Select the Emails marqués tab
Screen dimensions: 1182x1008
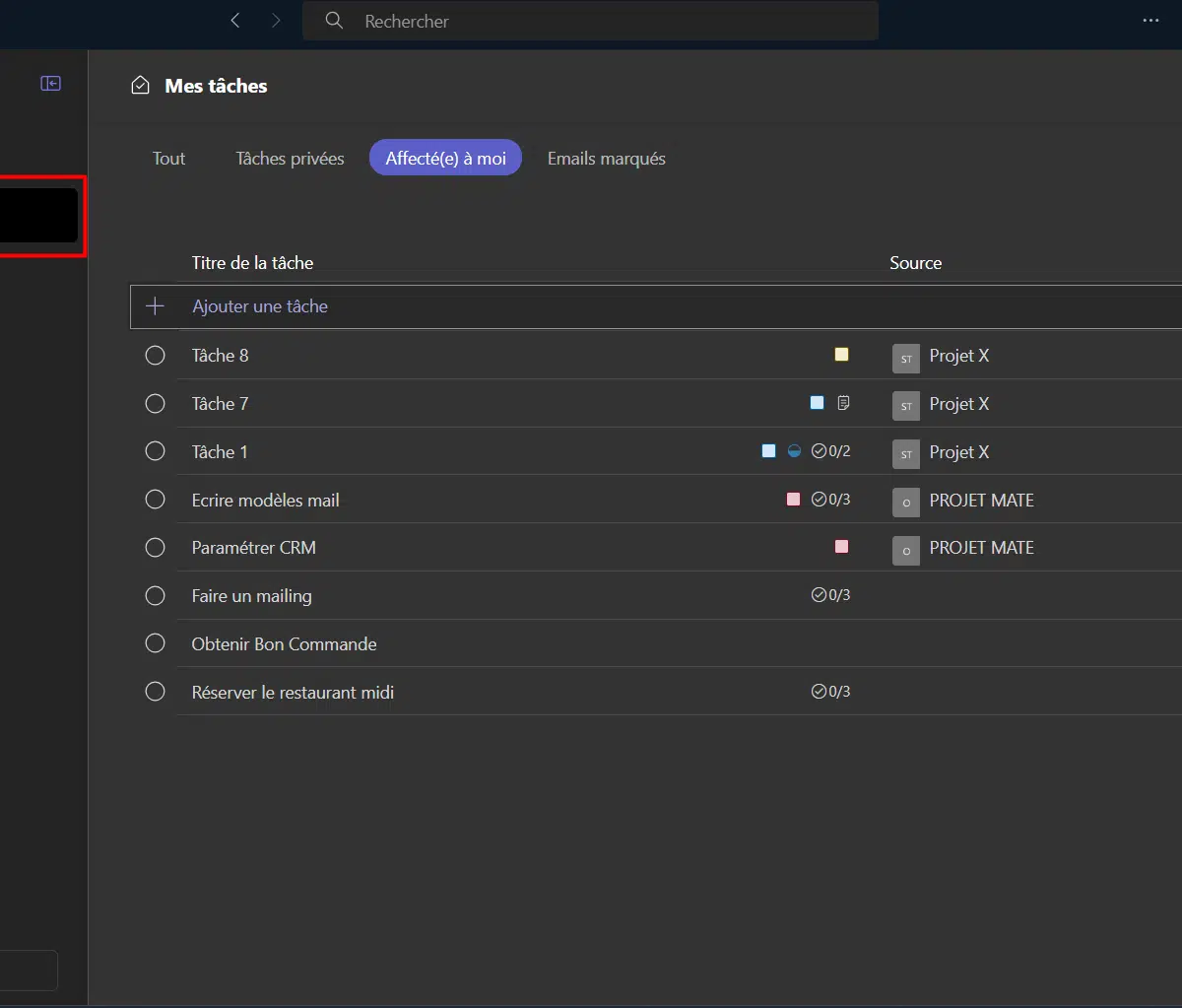point(606,159)
